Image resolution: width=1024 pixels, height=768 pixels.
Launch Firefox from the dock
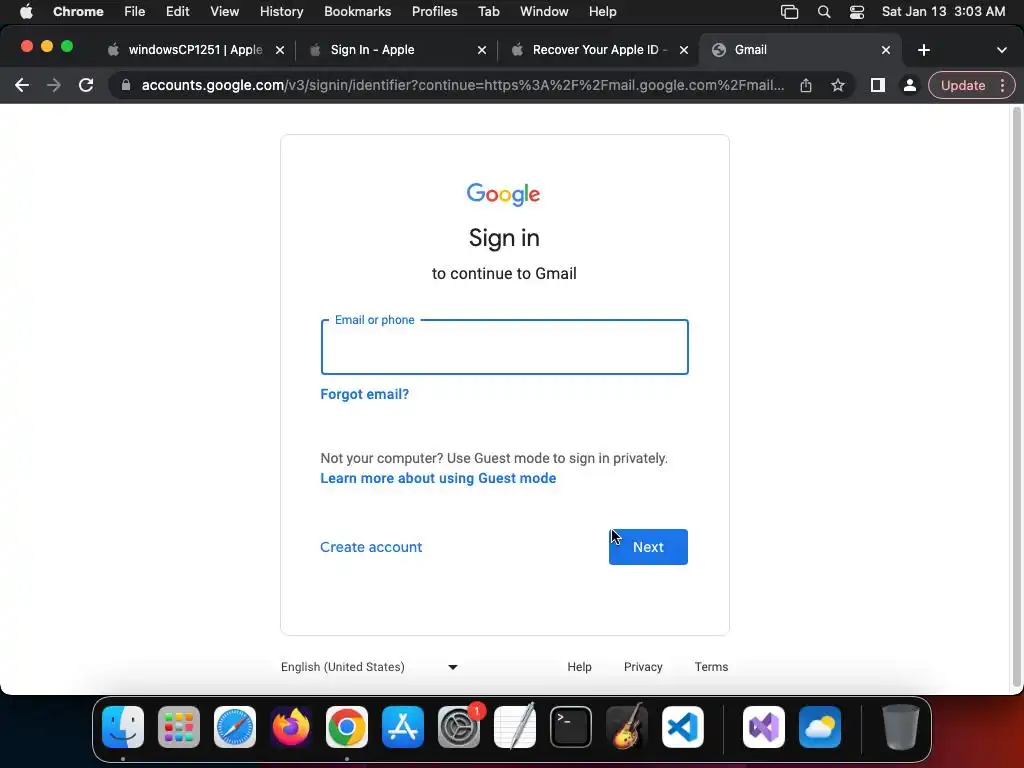click(291, 727)
